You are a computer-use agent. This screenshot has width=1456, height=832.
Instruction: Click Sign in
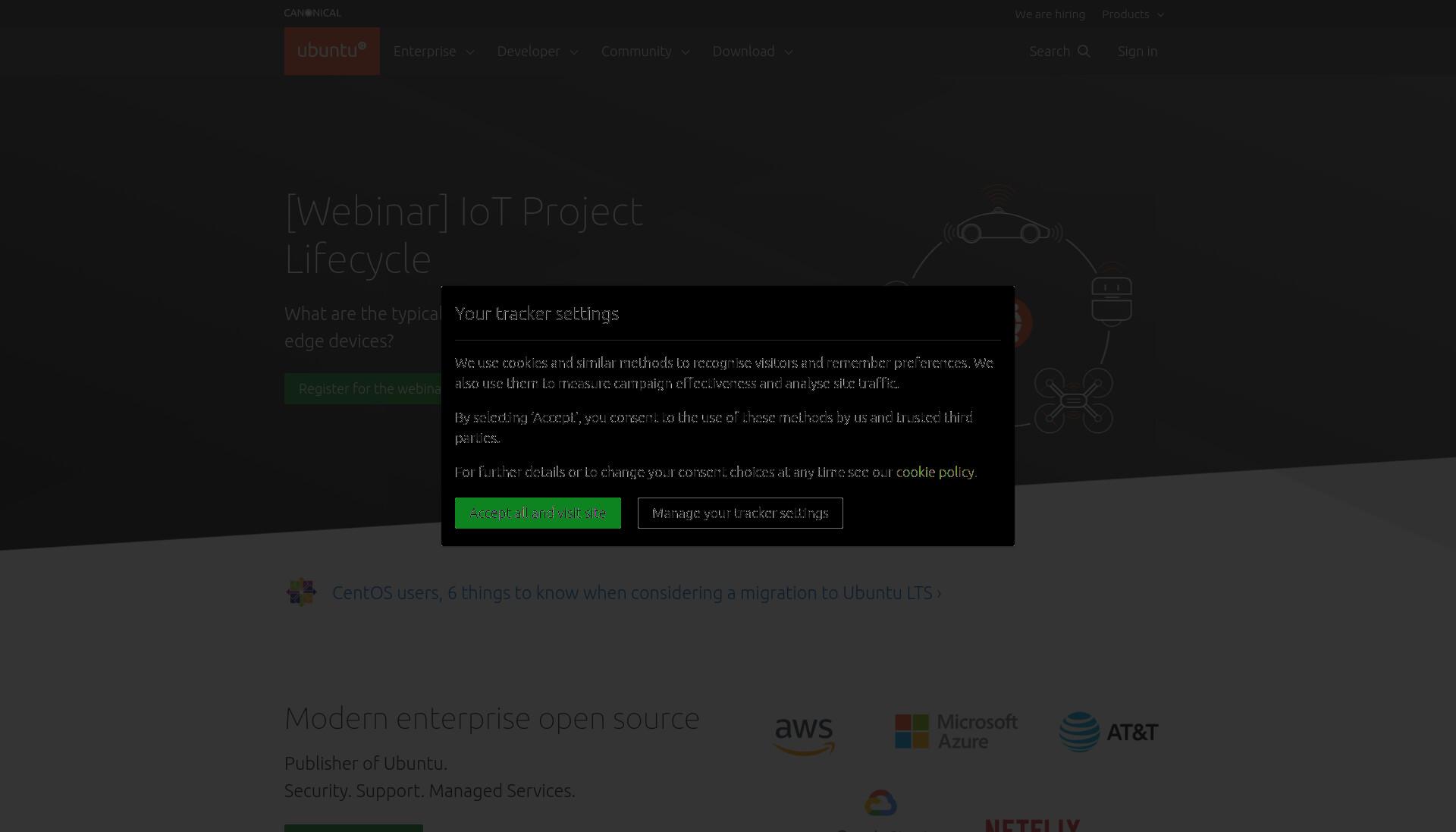pos(1137,51)
